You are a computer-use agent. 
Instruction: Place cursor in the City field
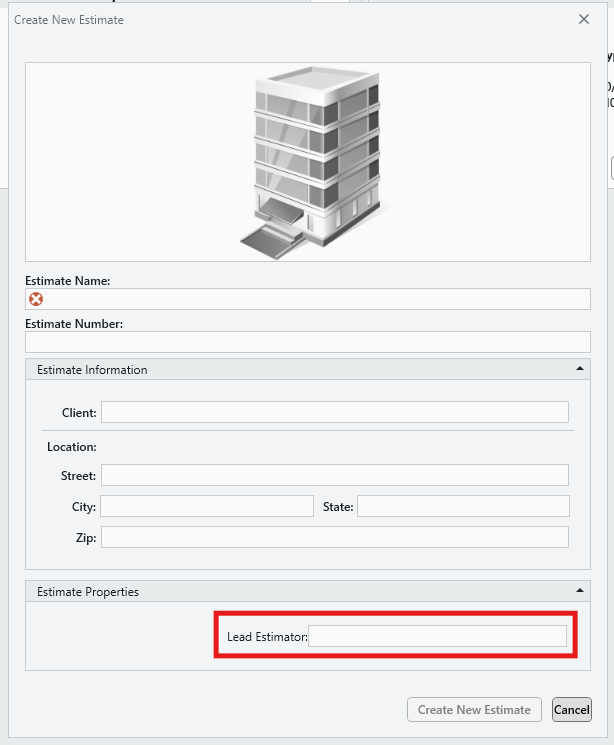click(206, 507)
